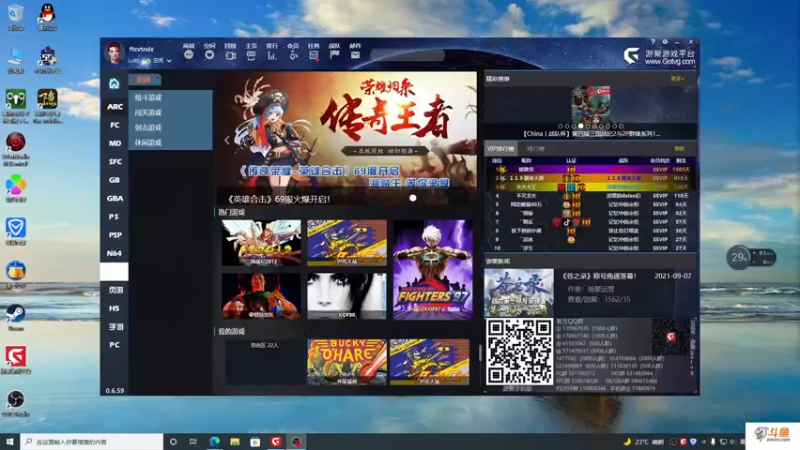Select the last carousel dot in events
Image resolution: width=800 pixels, height=450 pixels.
click(x=621, y=126)
